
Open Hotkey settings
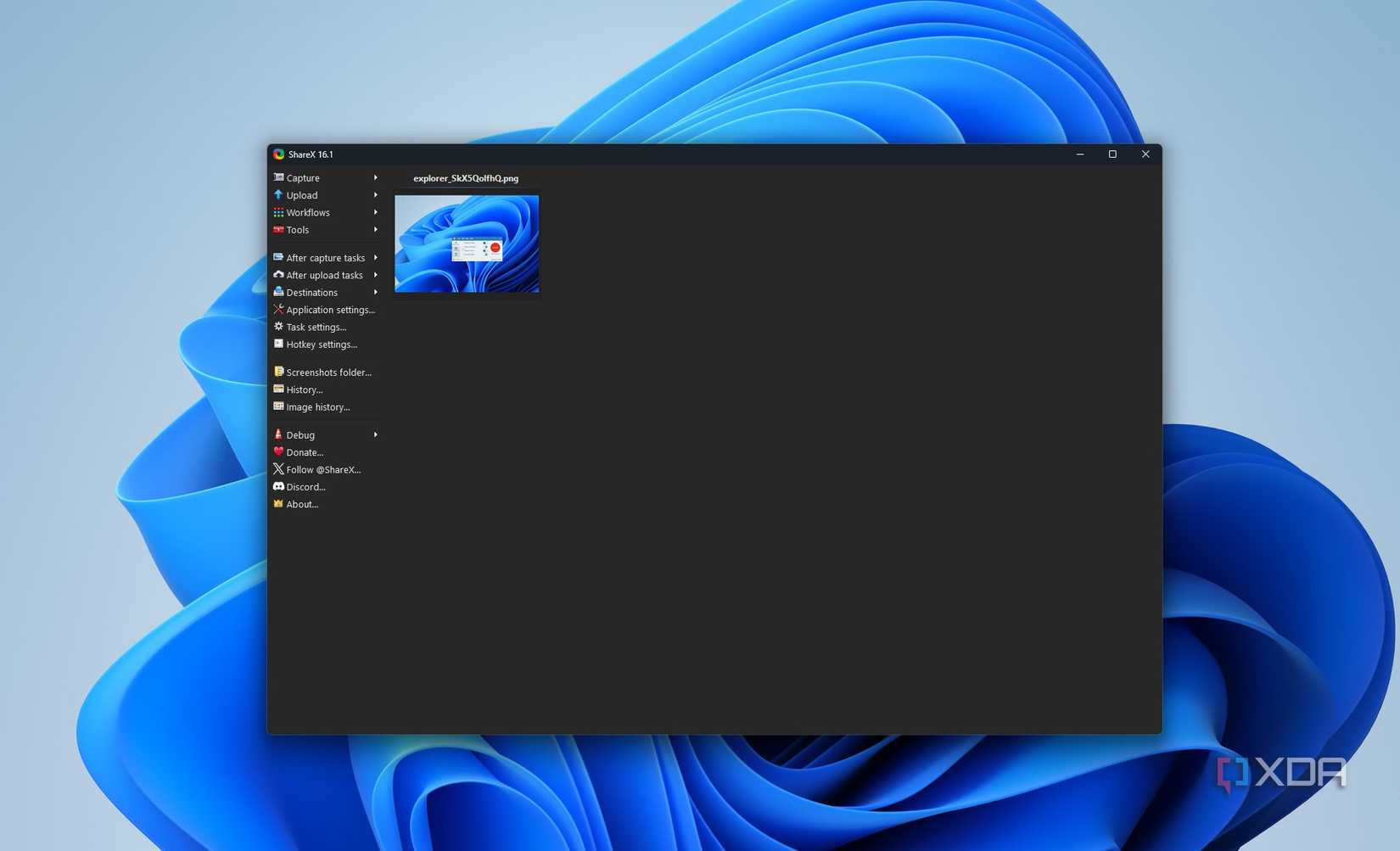(x=326, y=344)
